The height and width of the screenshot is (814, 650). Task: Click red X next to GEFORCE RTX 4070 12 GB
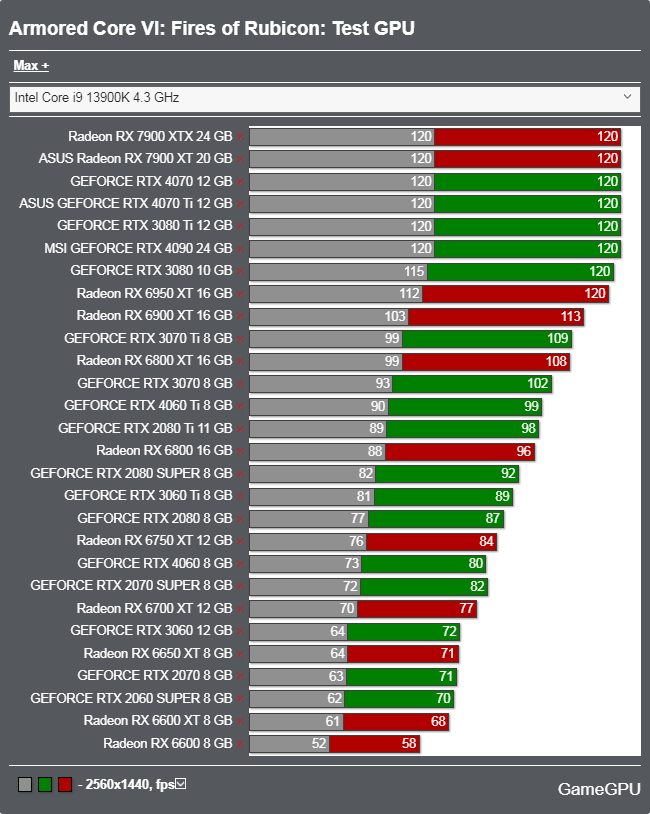[x=240, y=182]
